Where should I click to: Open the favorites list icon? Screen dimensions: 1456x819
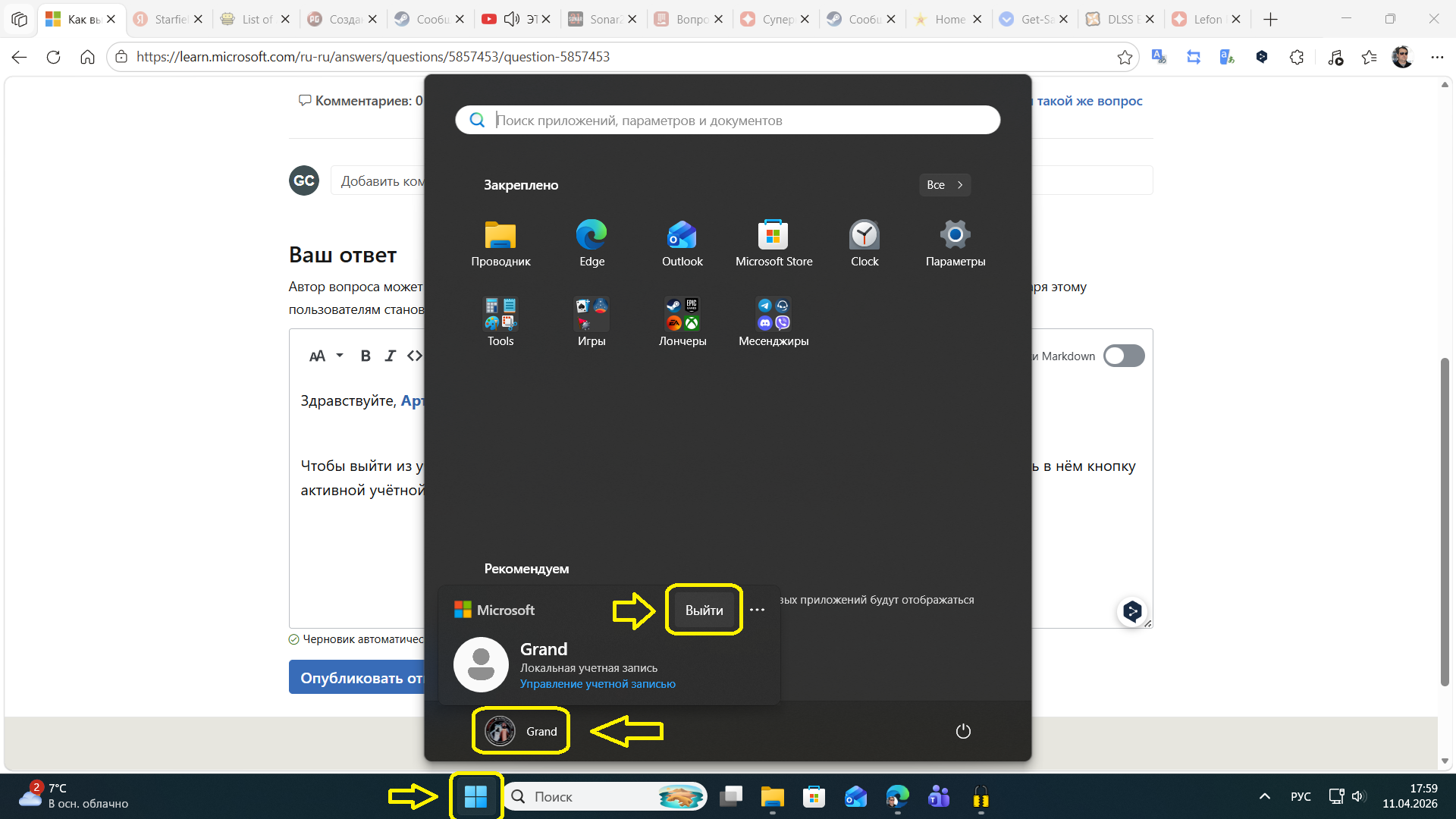pos(1369,57)
